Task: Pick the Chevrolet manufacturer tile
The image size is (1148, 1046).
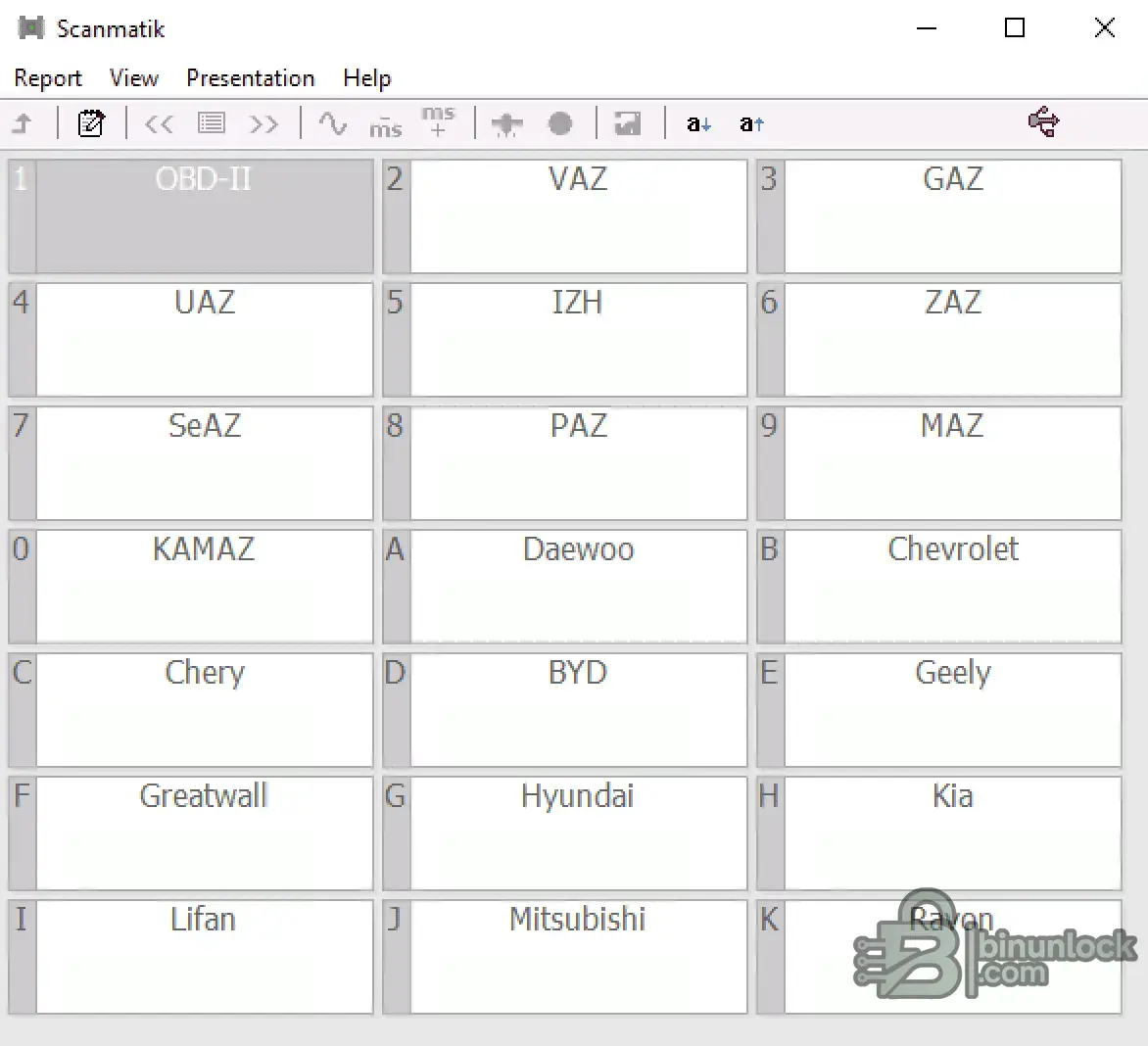Action: 952,587
